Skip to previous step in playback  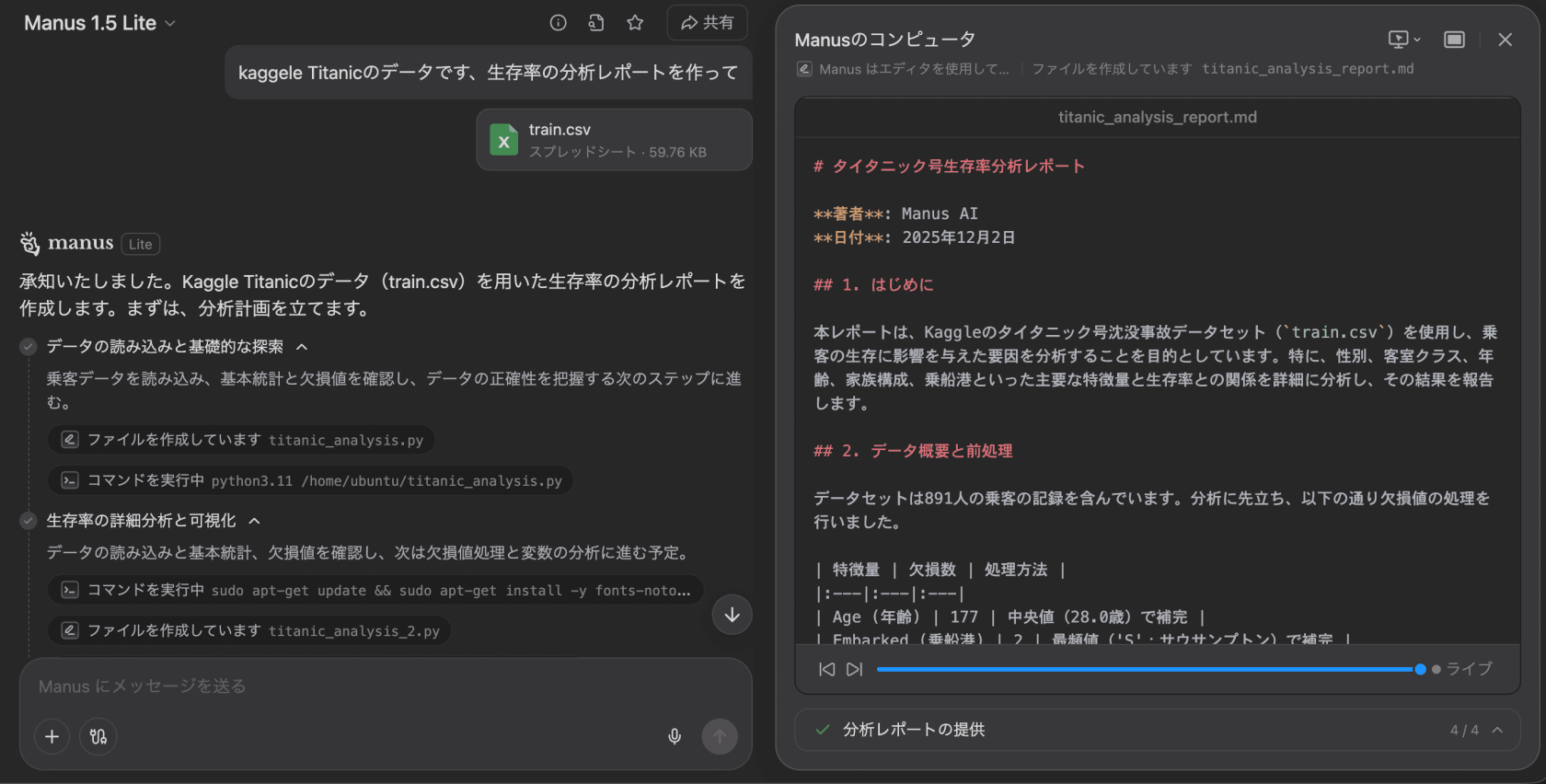[x=826, y=669]
